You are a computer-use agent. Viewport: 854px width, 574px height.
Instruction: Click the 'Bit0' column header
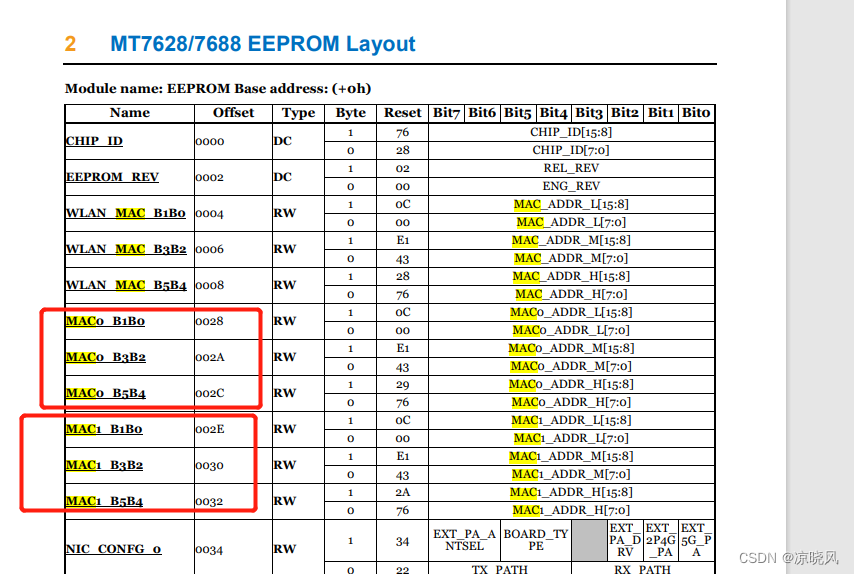coord(696,113)
